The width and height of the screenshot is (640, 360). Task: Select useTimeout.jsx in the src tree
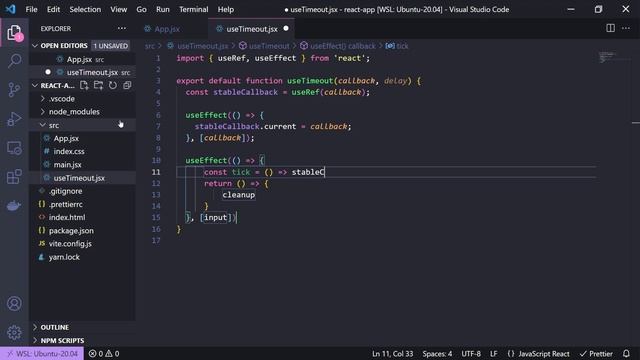tap(79, 178)
